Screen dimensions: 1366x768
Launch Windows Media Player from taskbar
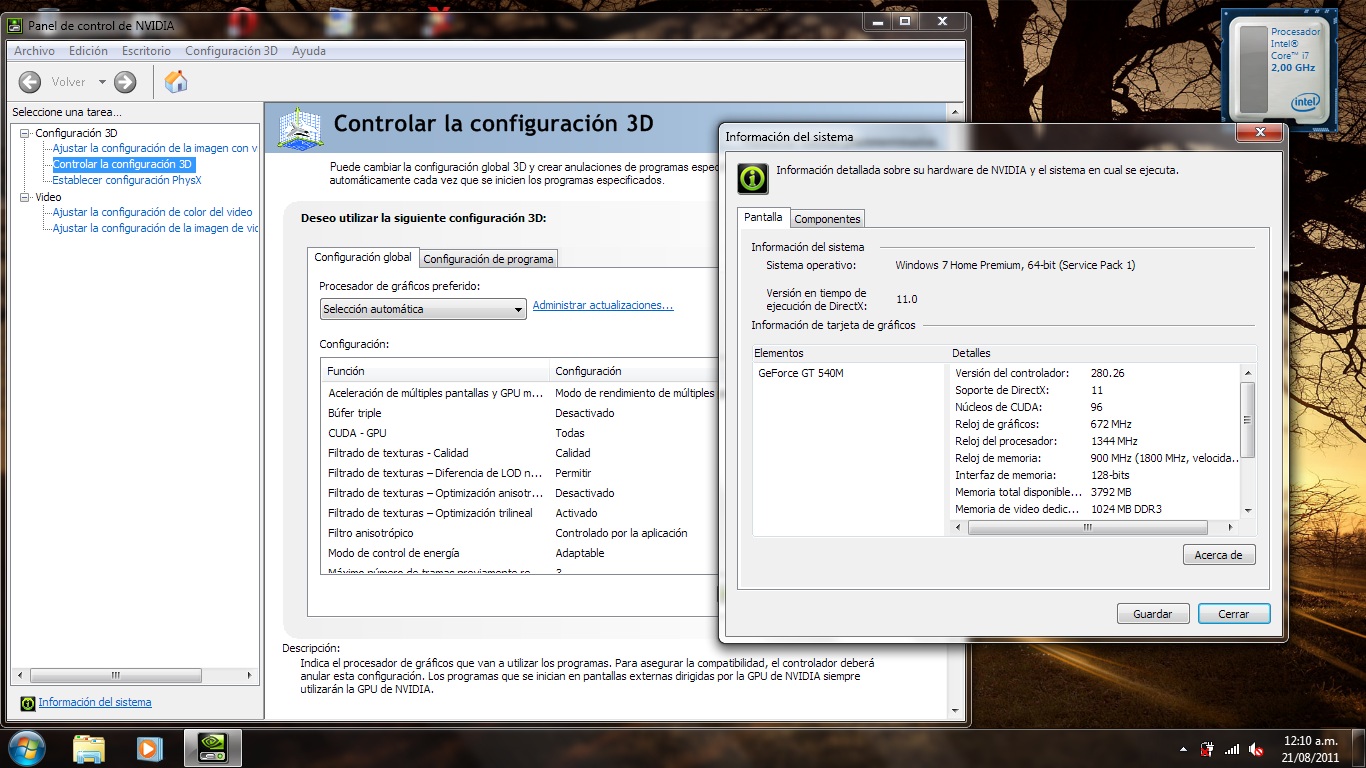click(150, 748)
